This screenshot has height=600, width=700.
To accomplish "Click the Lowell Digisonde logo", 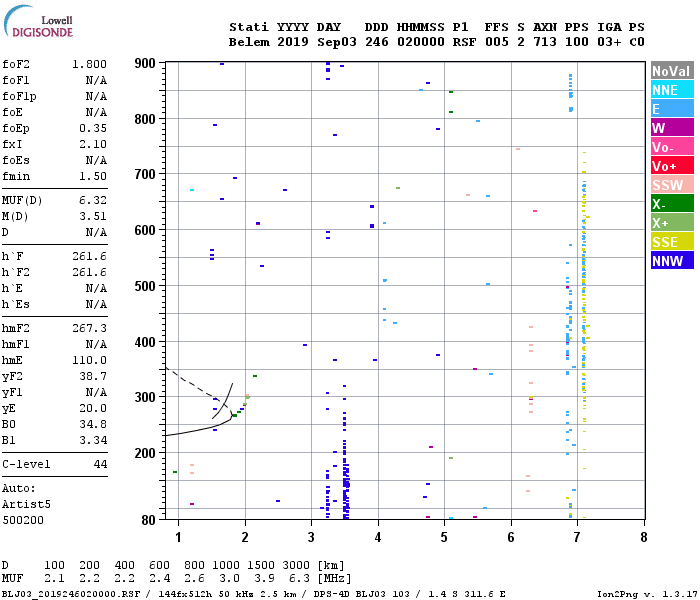I will pyautogui.click(x=38, y=21).
